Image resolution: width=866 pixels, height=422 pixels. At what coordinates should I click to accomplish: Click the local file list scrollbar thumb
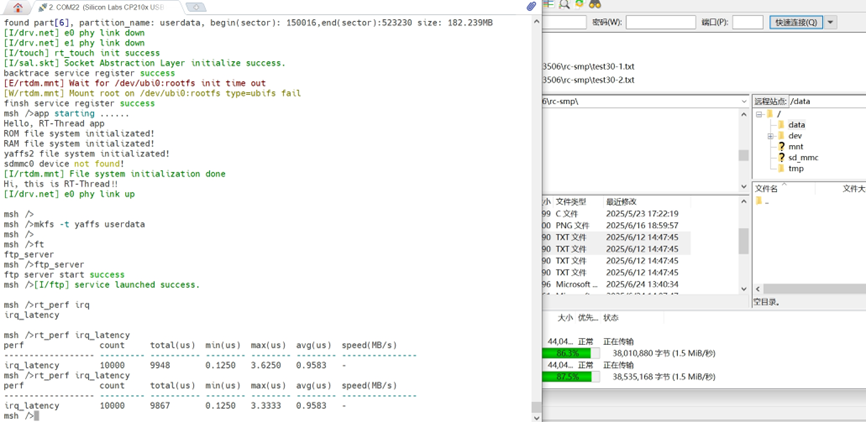pyautogui.click(x=743, y=241)
